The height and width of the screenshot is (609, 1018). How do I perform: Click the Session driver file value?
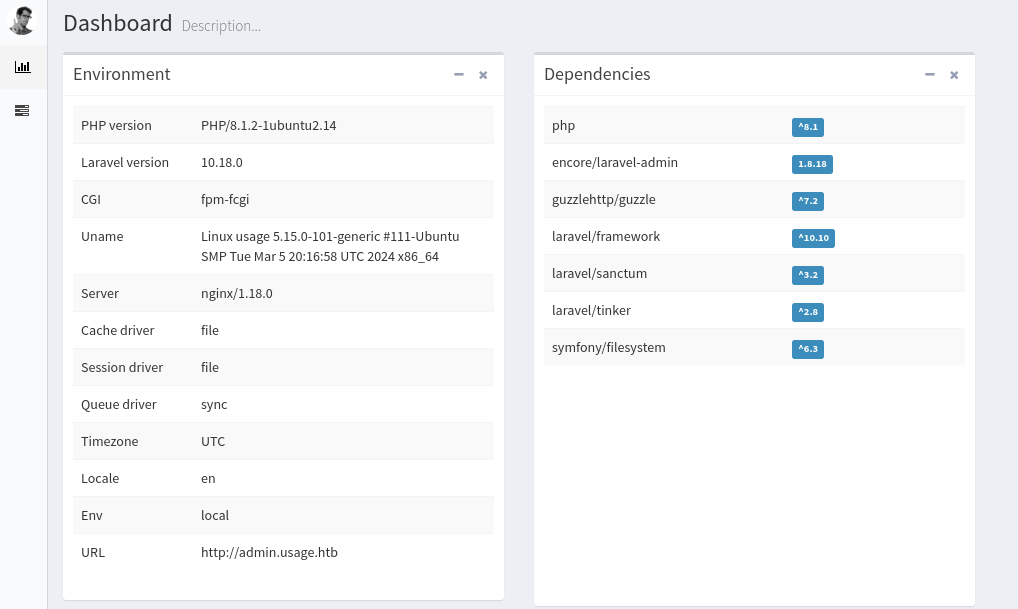click(x=210, y=367)
